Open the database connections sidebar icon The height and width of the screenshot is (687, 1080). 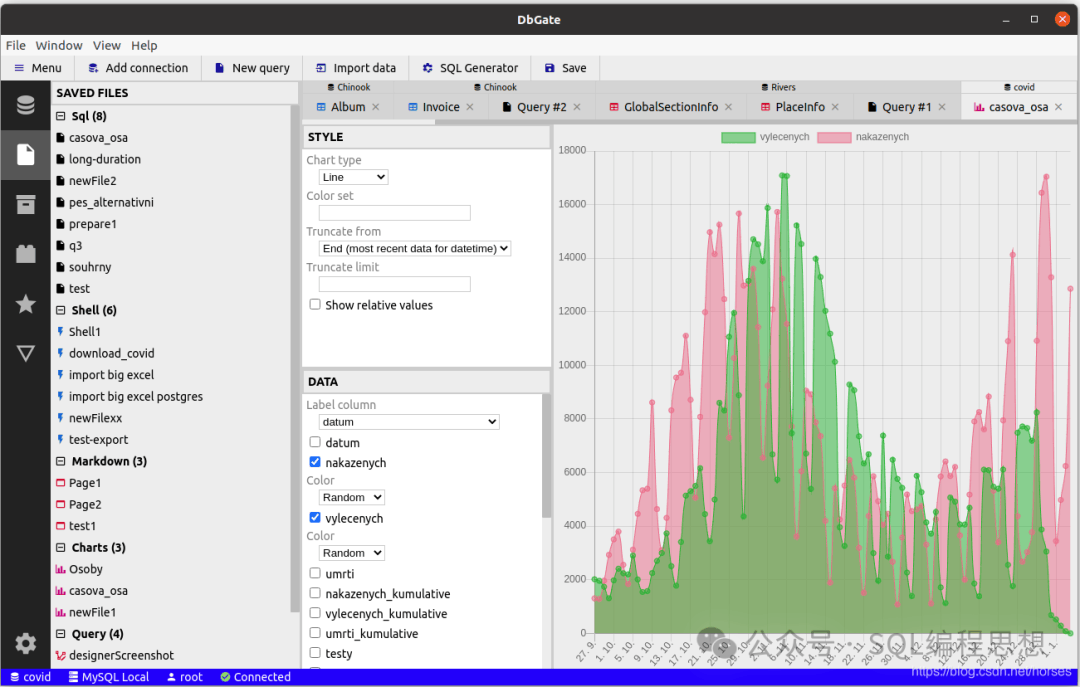coord(25,105)
